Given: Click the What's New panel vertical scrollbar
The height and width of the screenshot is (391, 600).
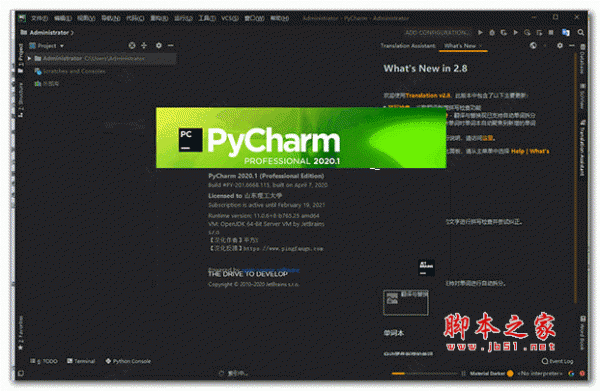Looking at the screenshot, I should (x=576, y=178).
